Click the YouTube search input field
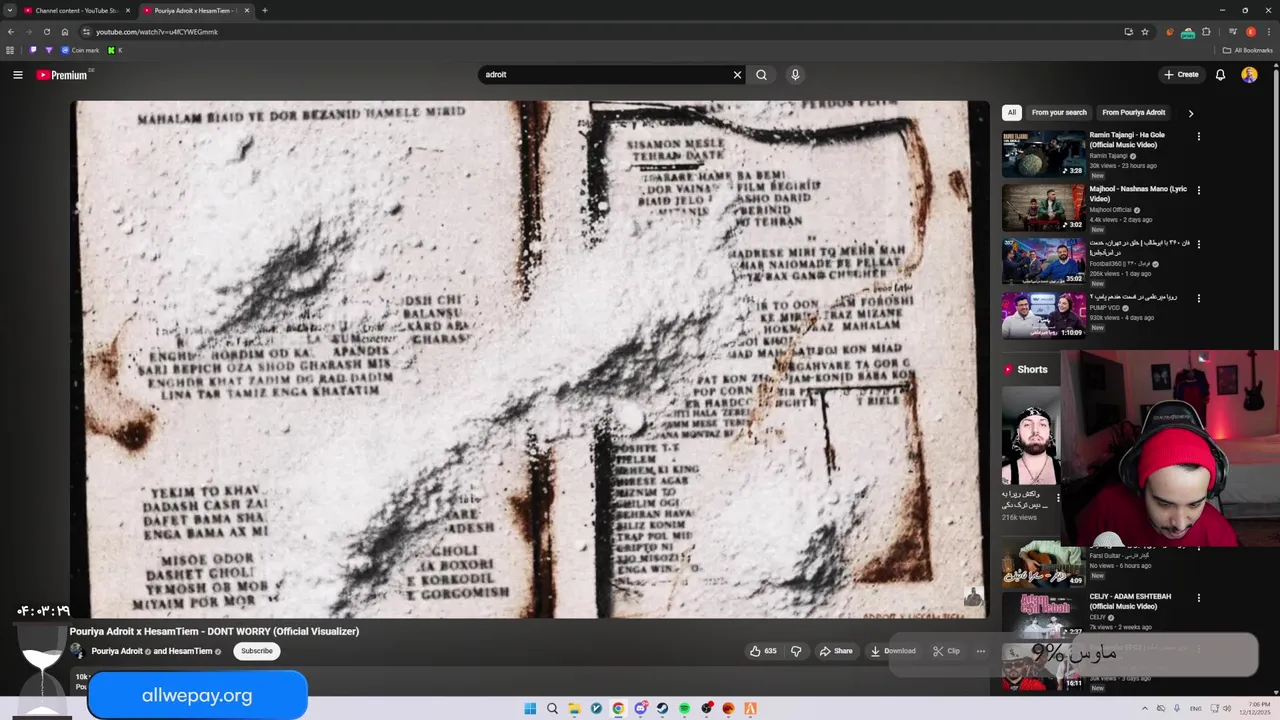The width and height of the screenshot is (1280, 720). click(x=605, y=75)
